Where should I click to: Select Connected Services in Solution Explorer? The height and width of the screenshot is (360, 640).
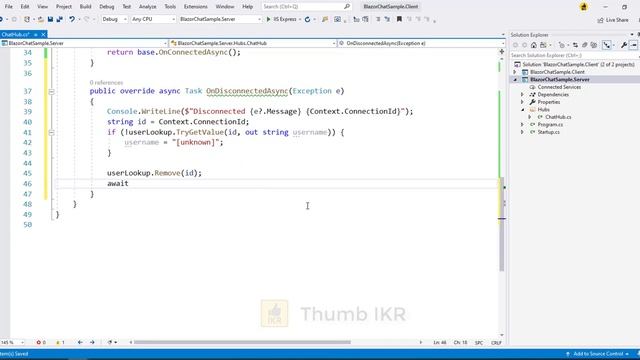click(x=559, y=87)
